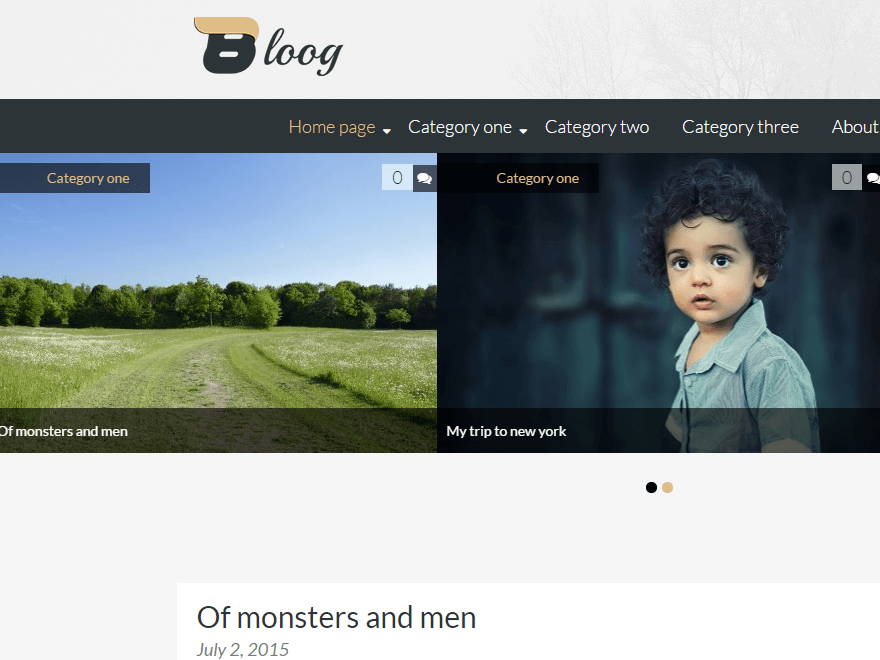Select the black slider pagination dot
The width and height of the screenshot is (880, 660).
(x=651, y=487)
